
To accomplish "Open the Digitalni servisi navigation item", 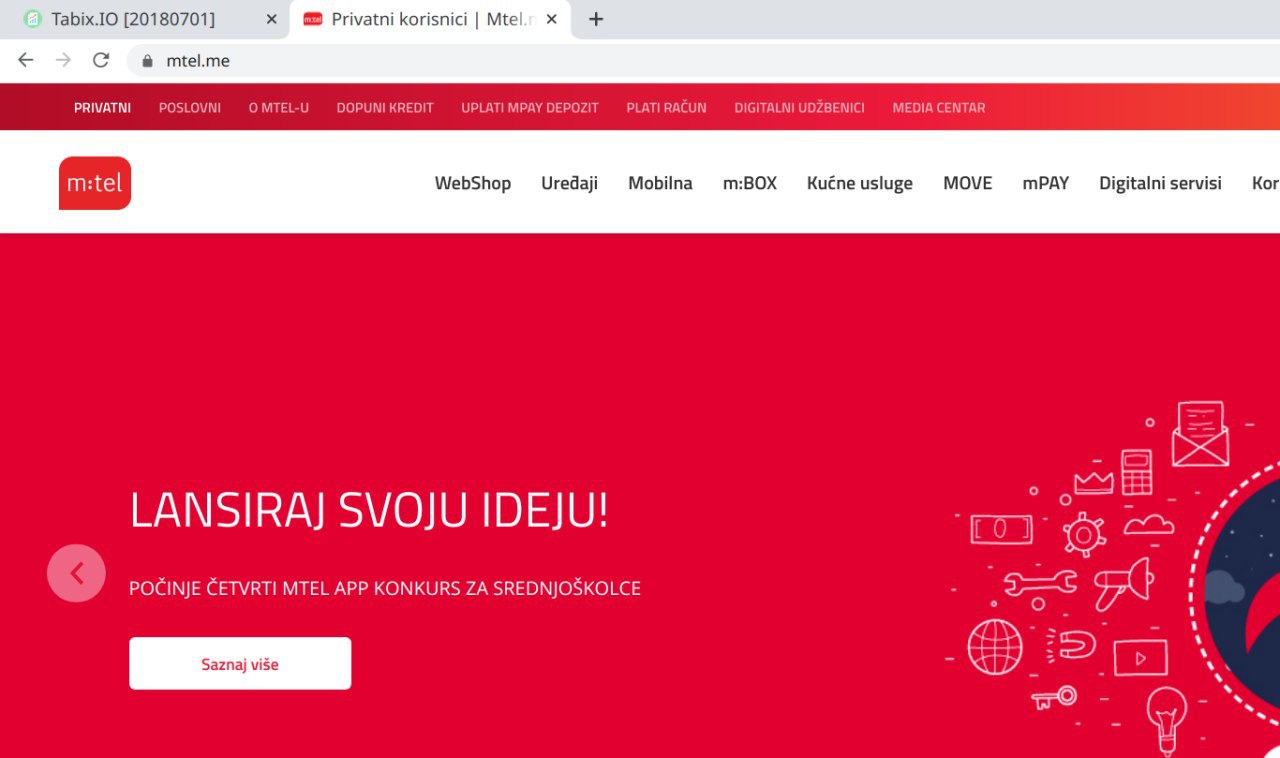I will pos(1160,183).
